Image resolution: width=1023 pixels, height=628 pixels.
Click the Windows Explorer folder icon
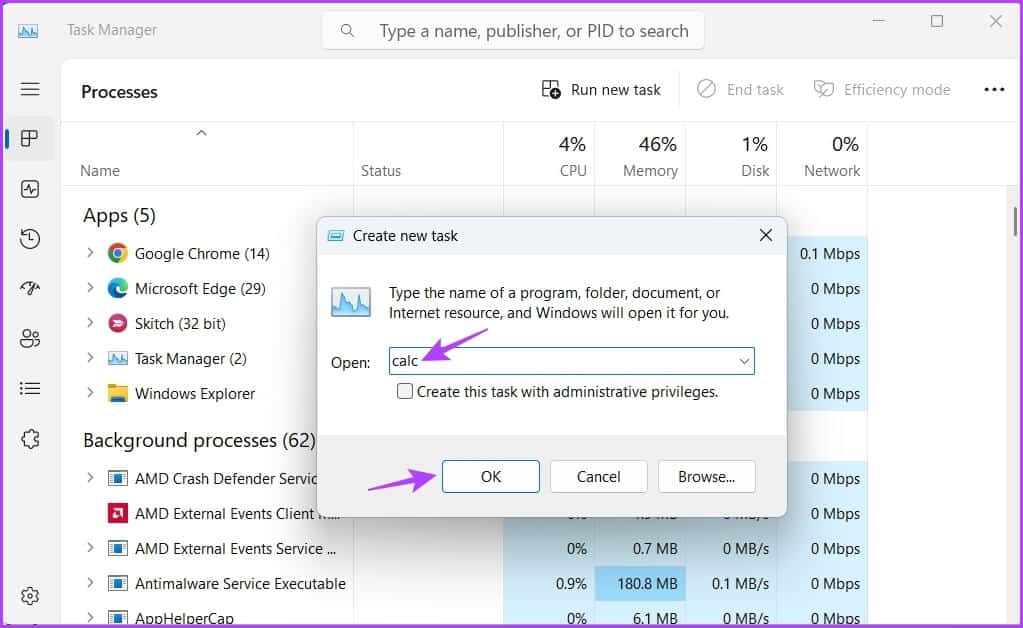pos(117,393)
